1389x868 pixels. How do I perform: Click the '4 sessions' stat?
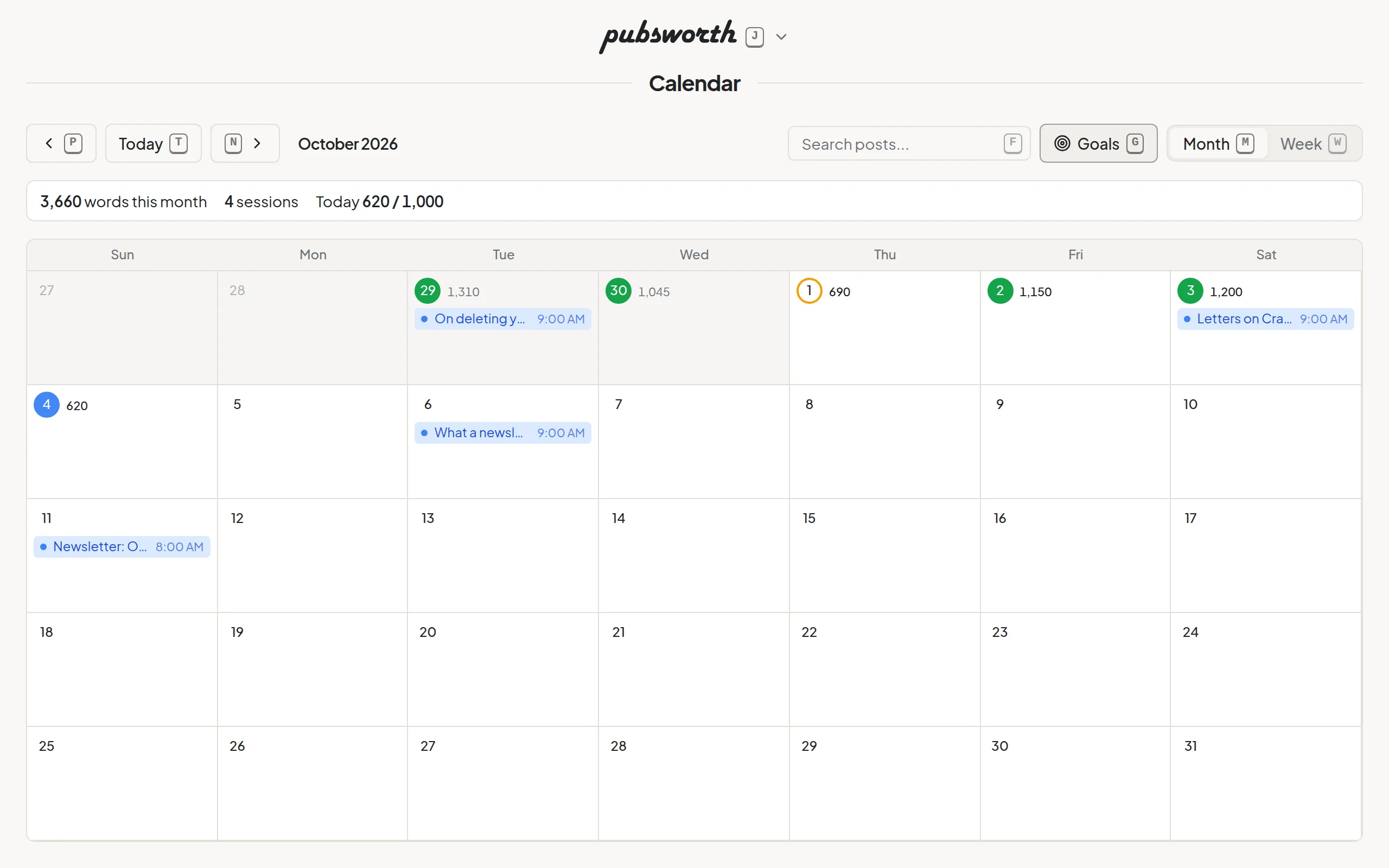tap(261, 201)
